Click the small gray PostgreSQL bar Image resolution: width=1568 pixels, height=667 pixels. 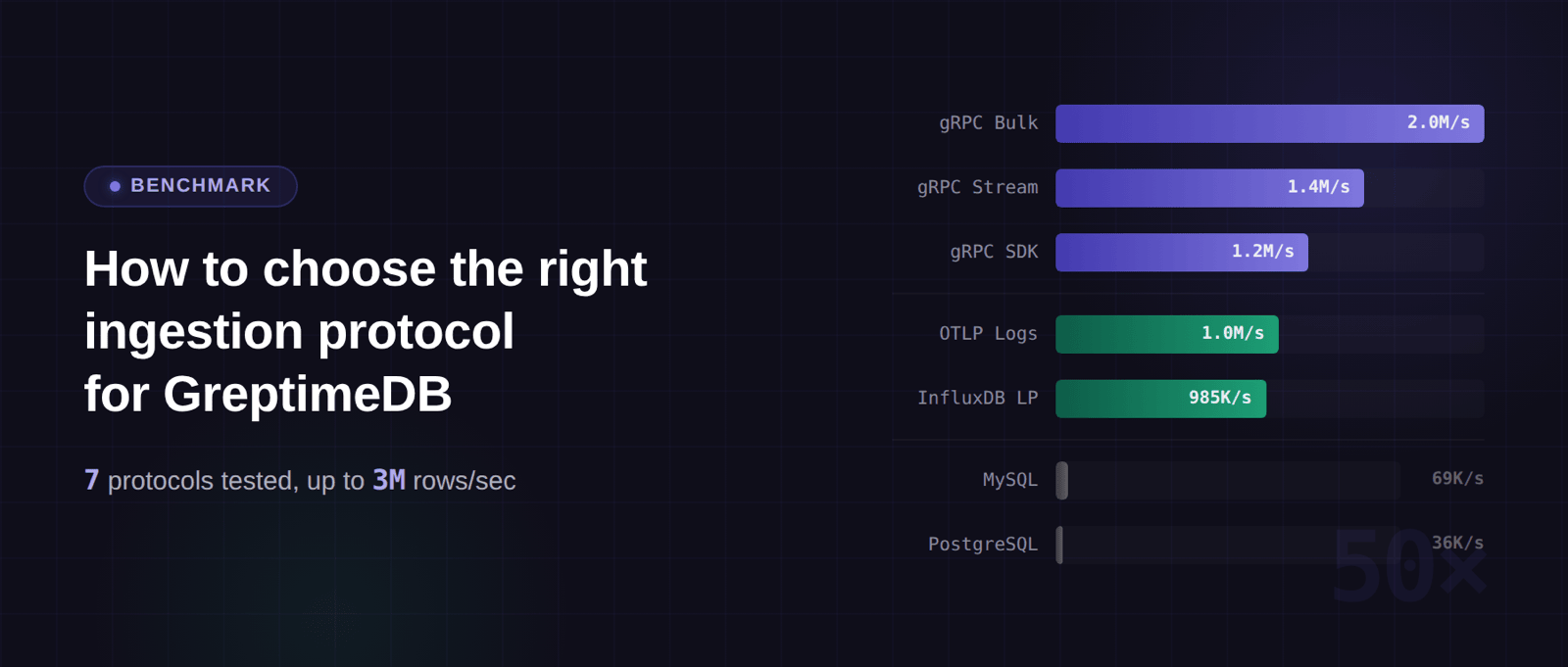pos(1059,545)
